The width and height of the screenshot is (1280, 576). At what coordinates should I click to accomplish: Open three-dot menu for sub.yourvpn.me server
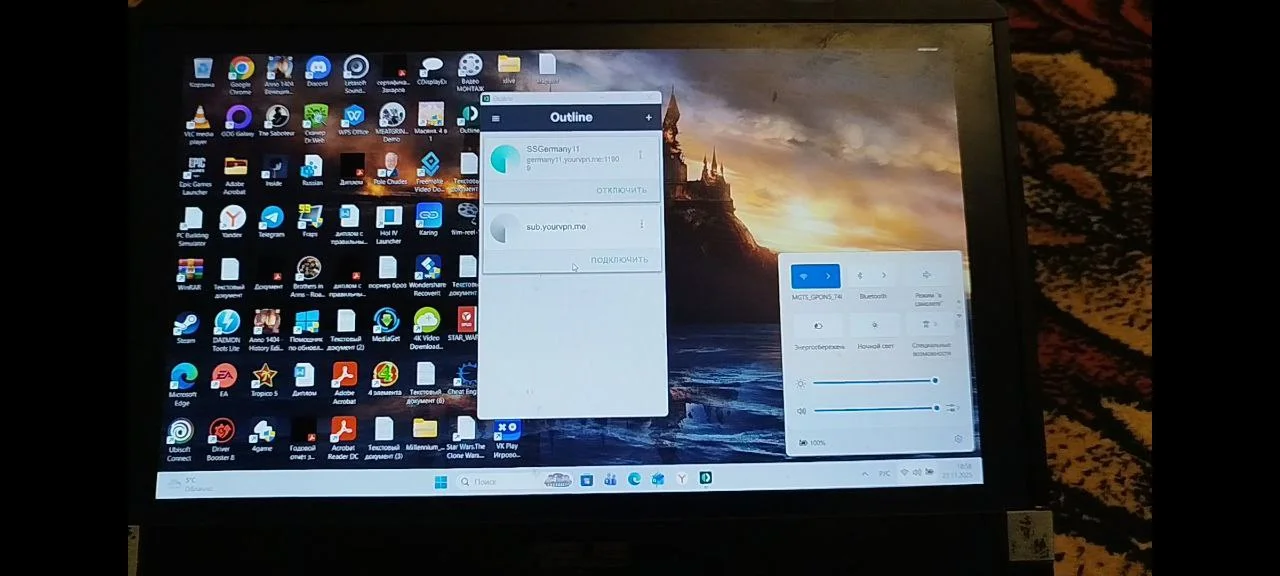[x=642, y=225]
